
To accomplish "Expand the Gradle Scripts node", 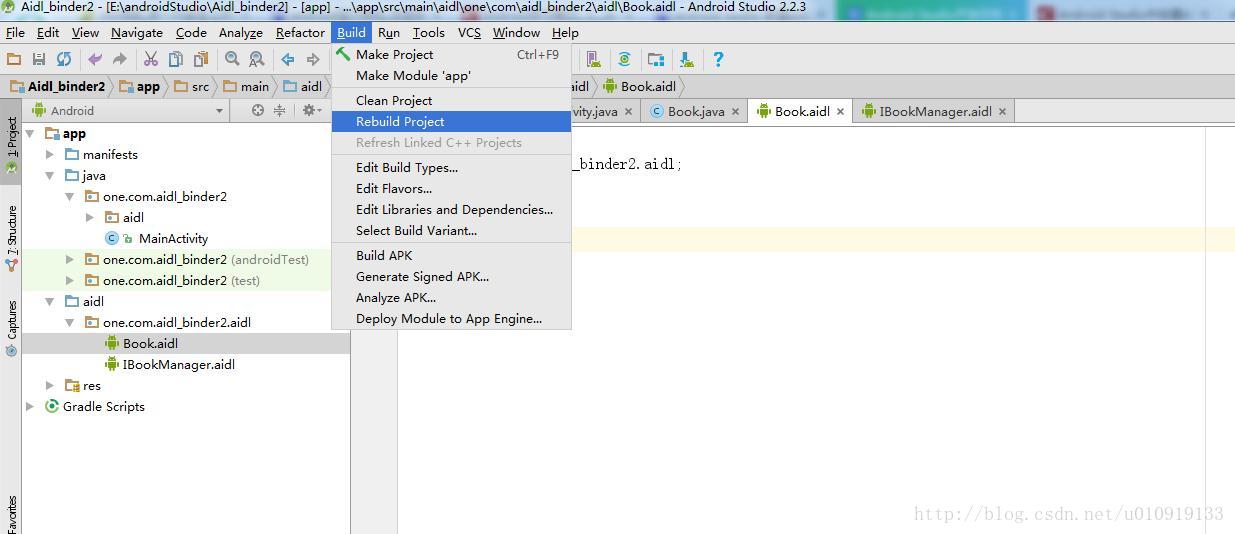I will [x=30, y=406].
